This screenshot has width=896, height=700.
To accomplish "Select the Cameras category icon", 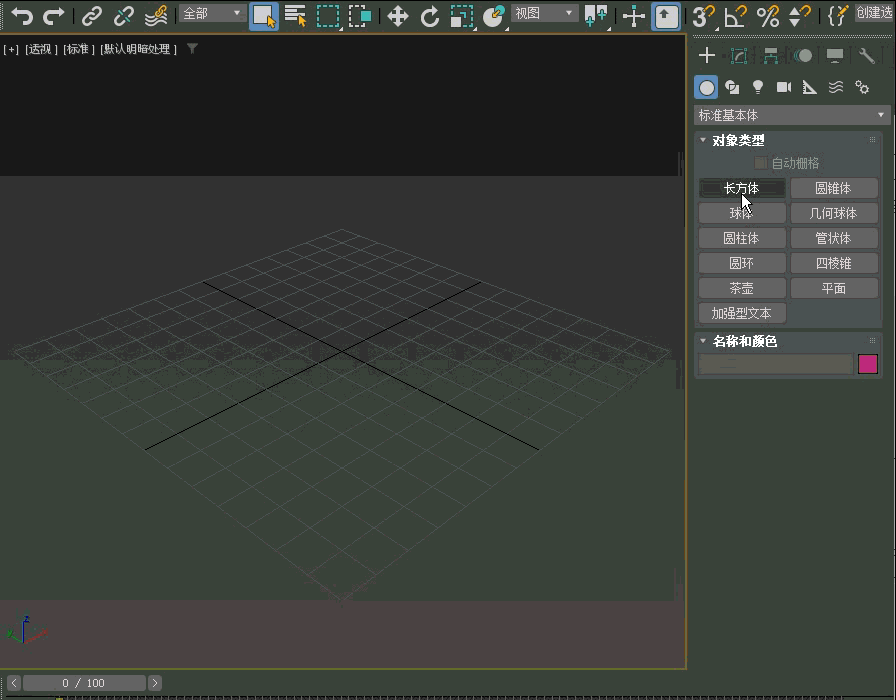I will 783,87.
